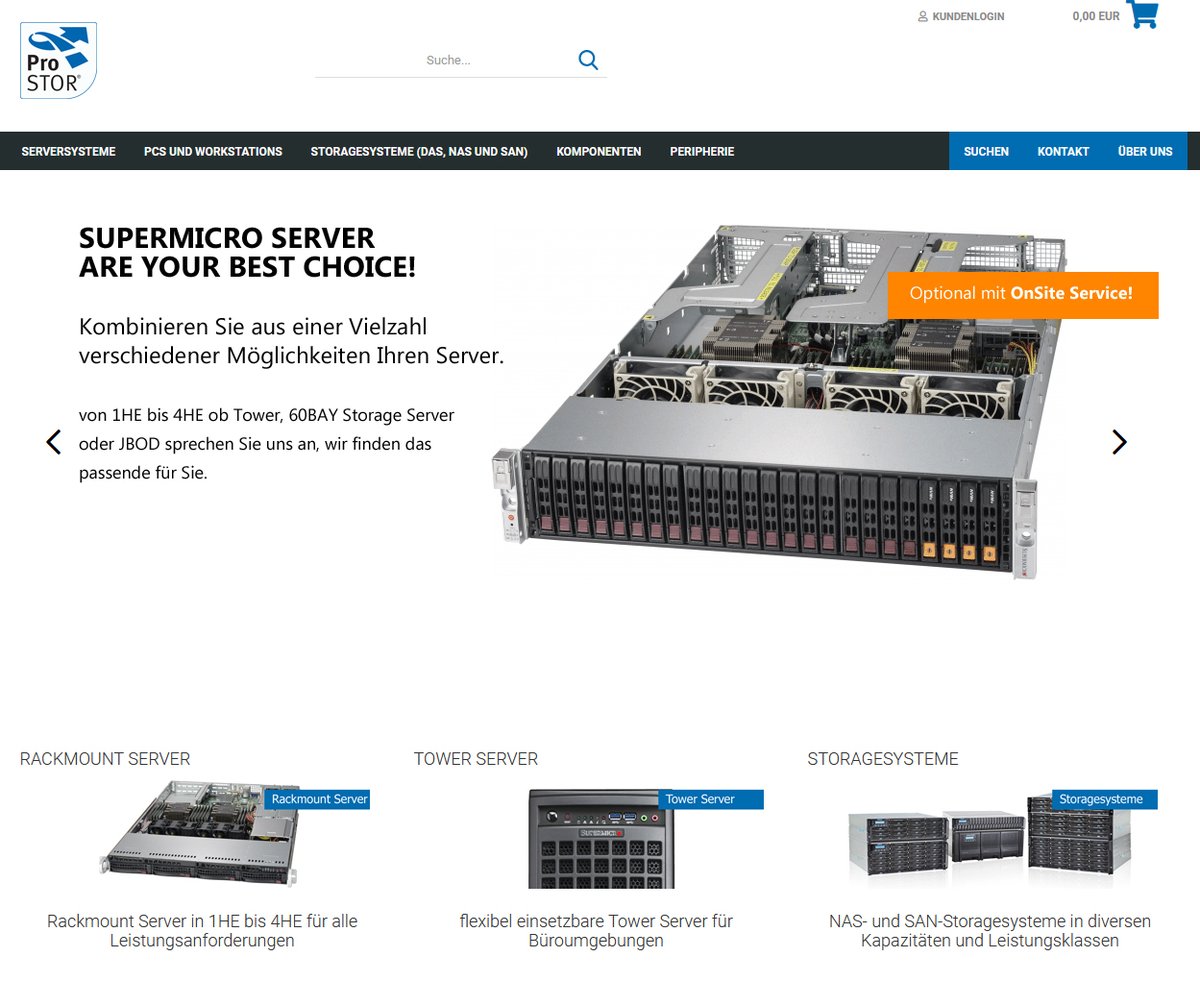Click the search magnifier icon
1200x1006 pixels.
point(588,59)
